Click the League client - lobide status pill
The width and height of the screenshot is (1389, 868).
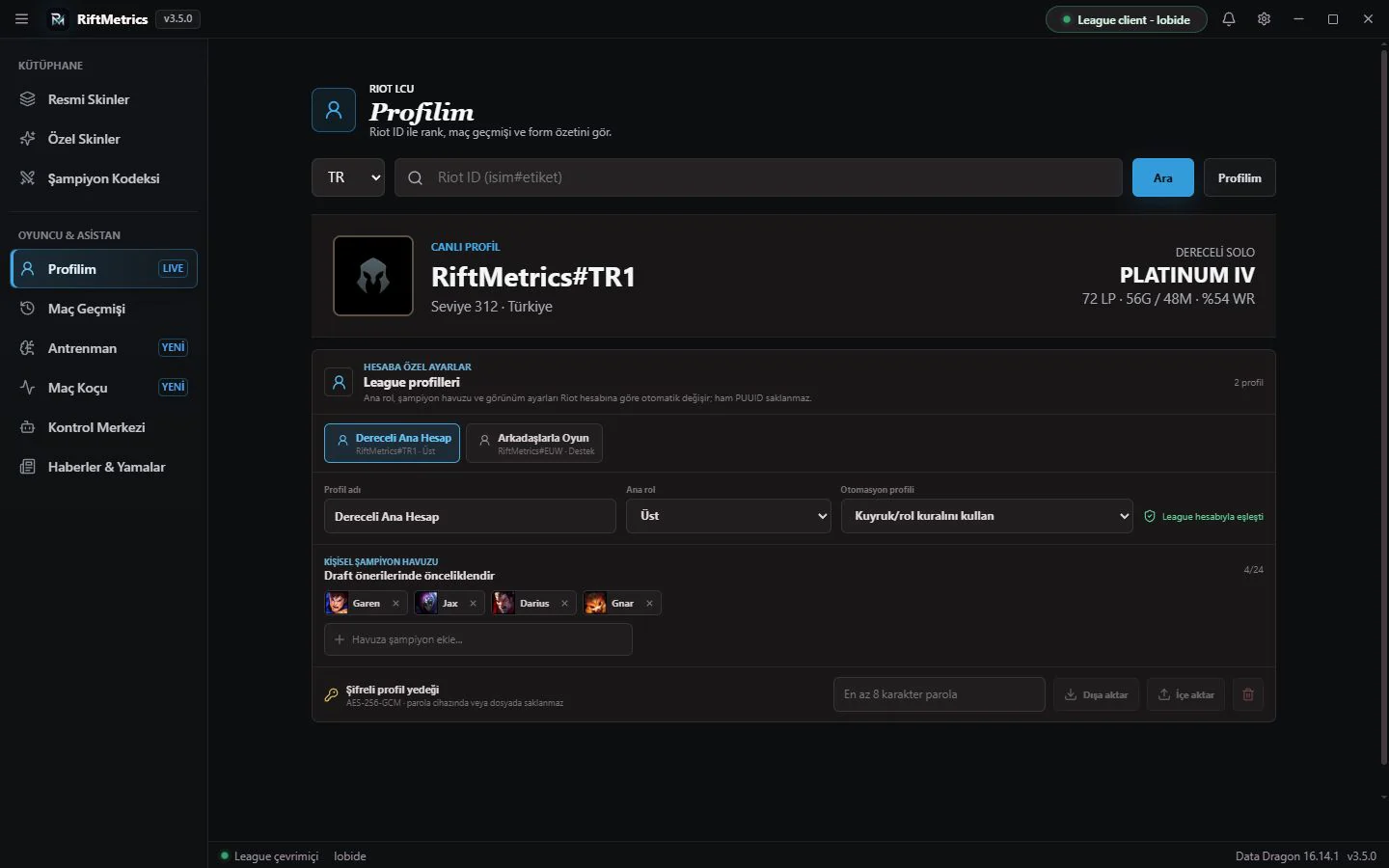click(x=1127, y=19)
